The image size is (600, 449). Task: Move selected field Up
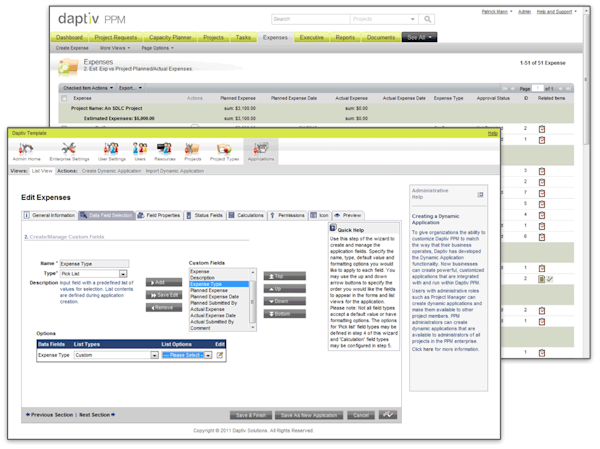coord(285,289)
